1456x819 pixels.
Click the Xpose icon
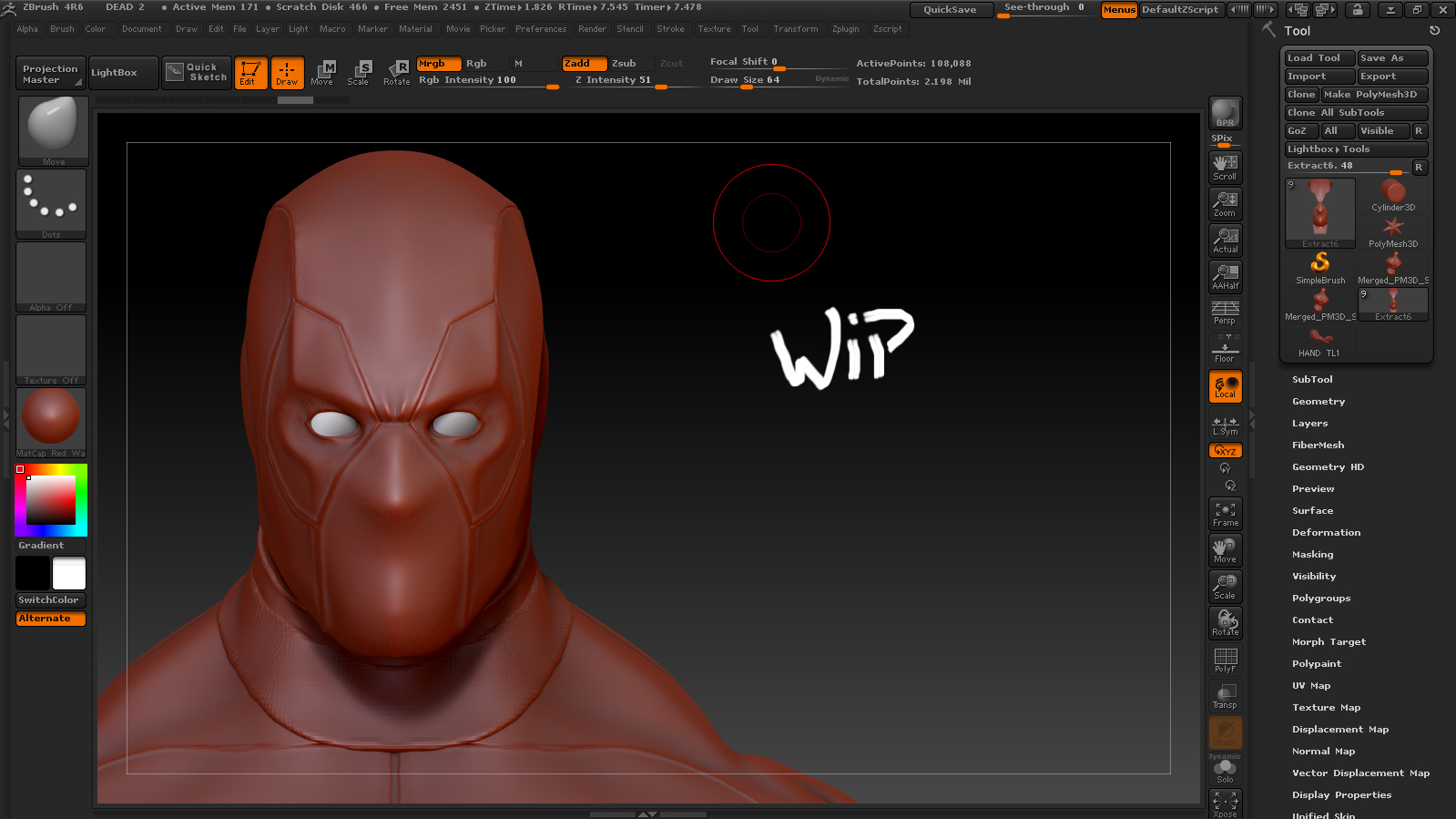tap(1225, 804)
